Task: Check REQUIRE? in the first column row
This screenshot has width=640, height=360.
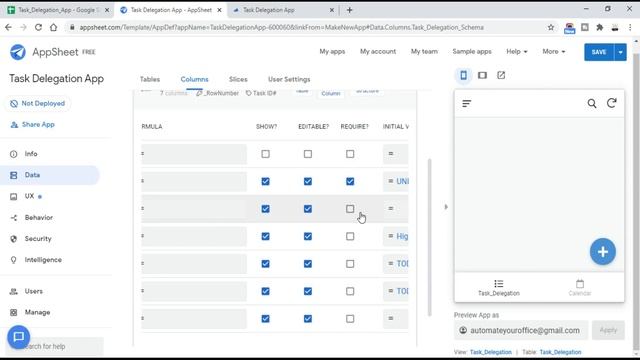Action: tap(350, 154)
